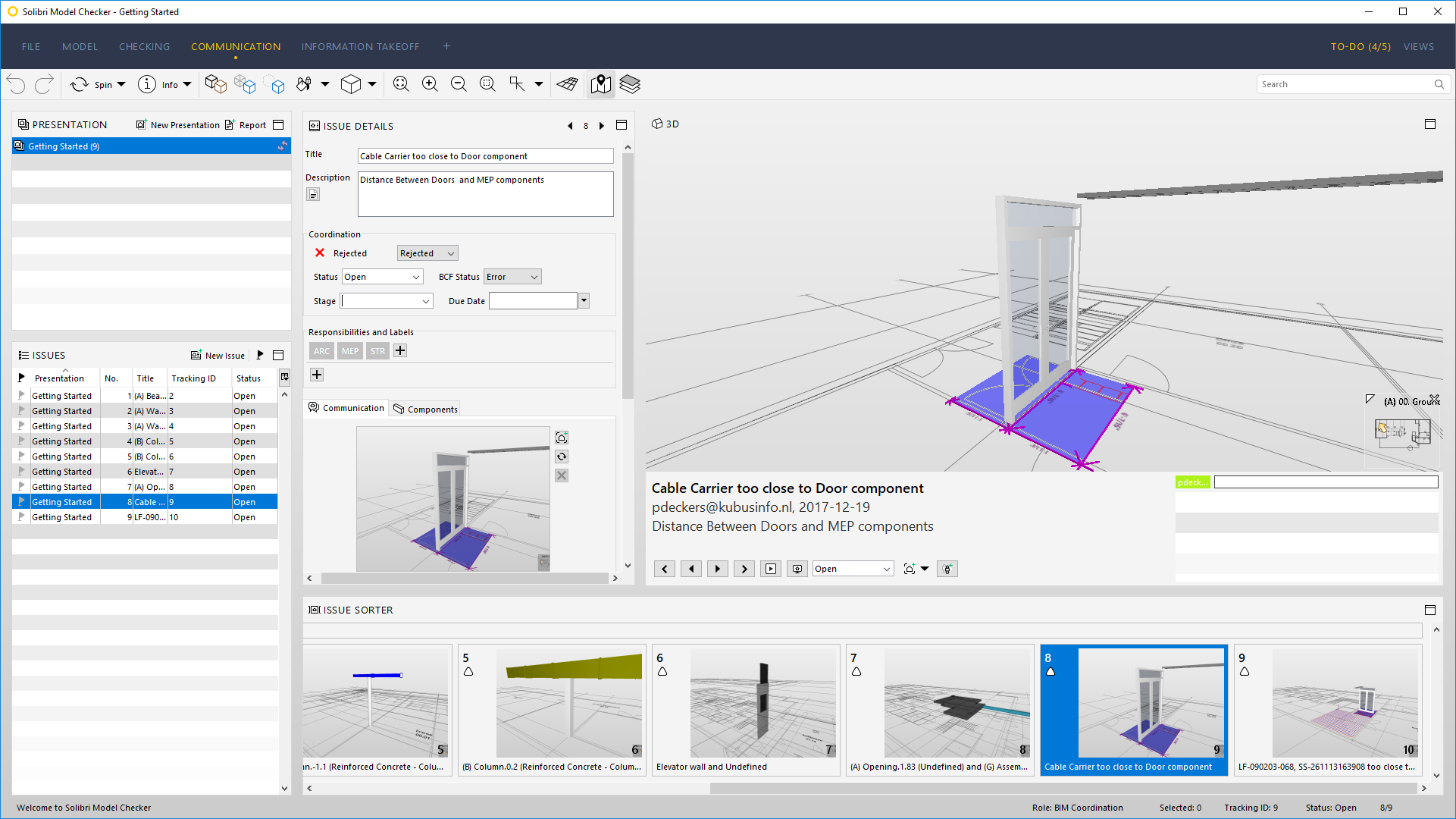Click the play presentation flag icon in Issues

[260, 355]
